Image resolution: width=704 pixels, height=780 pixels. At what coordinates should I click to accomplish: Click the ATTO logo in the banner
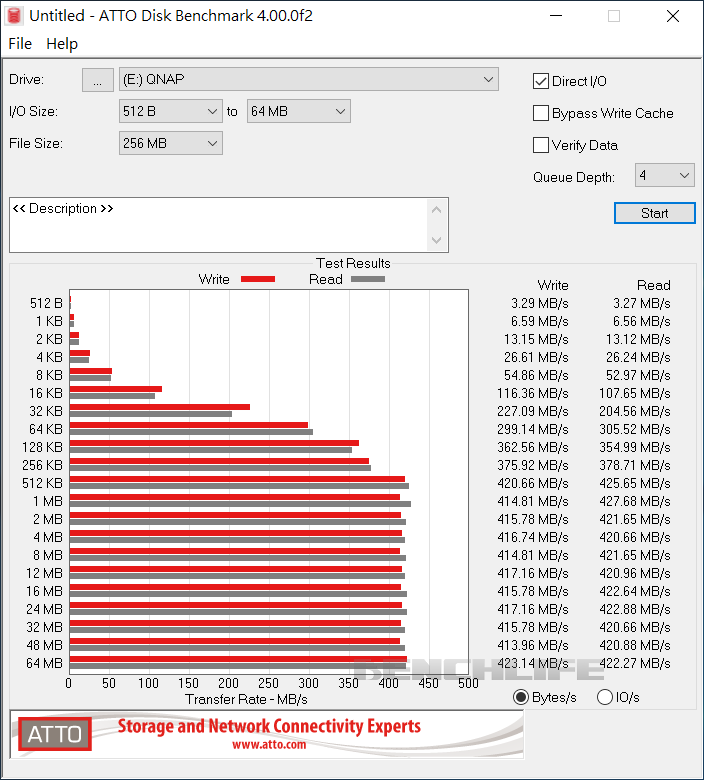click(x=55, y=734)
